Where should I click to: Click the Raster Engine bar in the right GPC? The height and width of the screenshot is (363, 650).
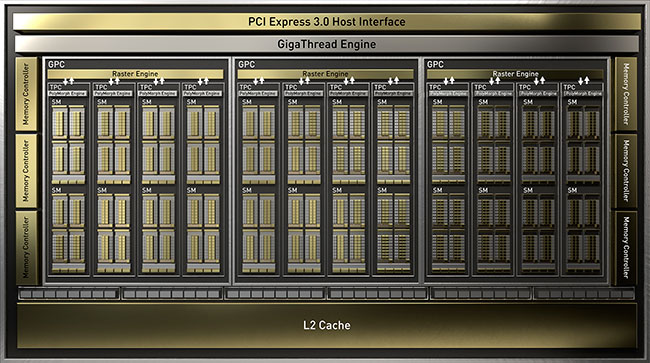pyautogui.click(x=515, y=74)
